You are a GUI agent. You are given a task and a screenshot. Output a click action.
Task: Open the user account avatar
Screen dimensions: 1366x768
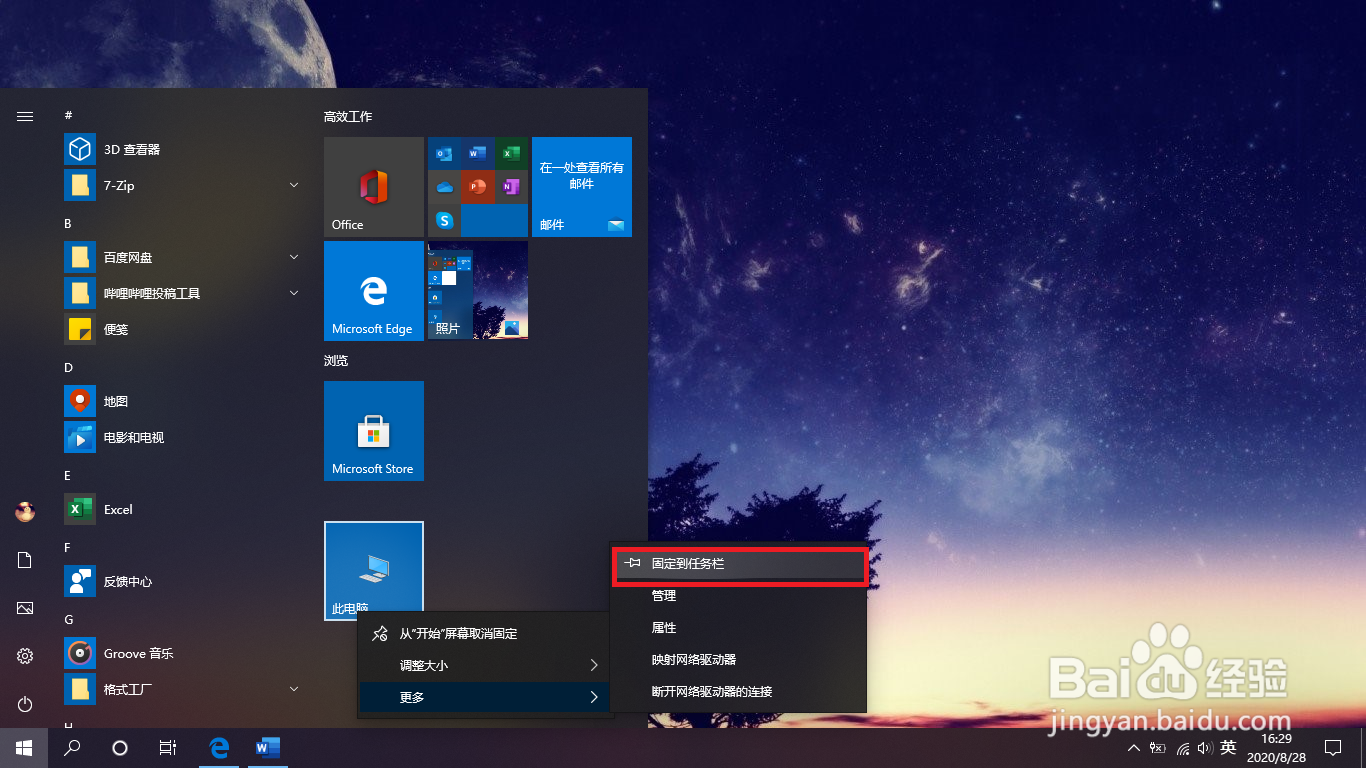[25, 512]
